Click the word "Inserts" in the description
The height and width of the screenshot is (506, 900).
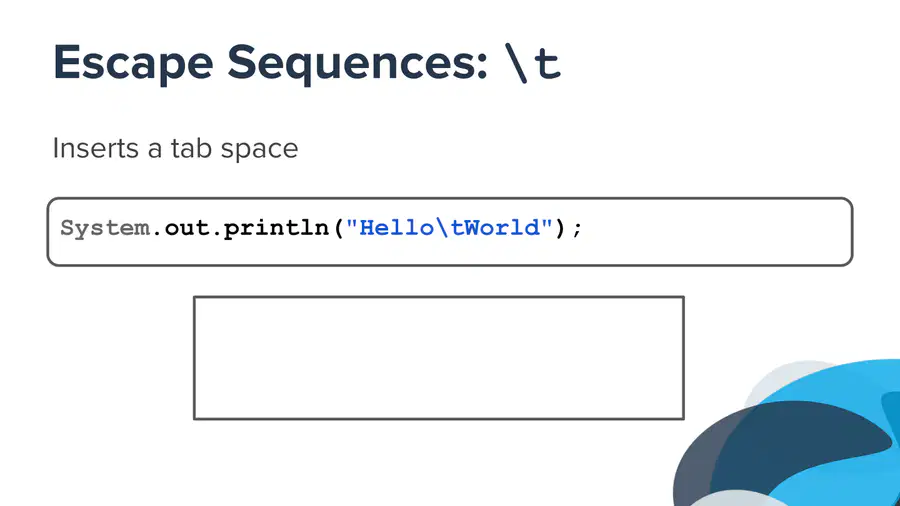96,148
